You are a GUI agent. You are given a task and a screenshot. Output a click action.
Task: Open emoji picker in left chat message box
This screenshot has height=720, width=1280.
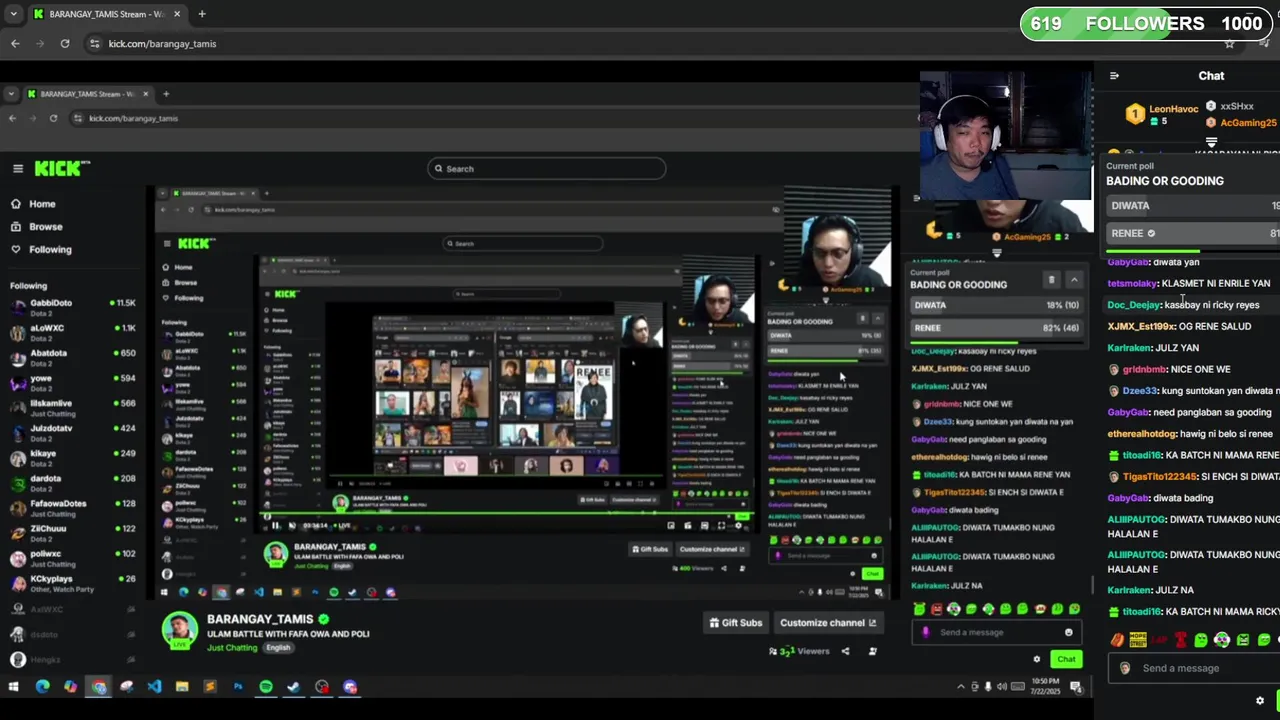pos(1068,632)
